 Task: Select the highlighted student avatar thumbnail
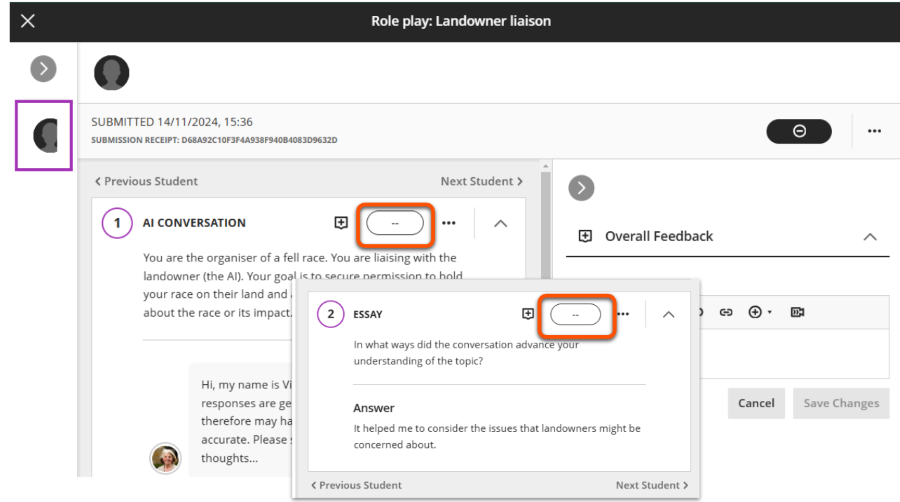point(45,135)
